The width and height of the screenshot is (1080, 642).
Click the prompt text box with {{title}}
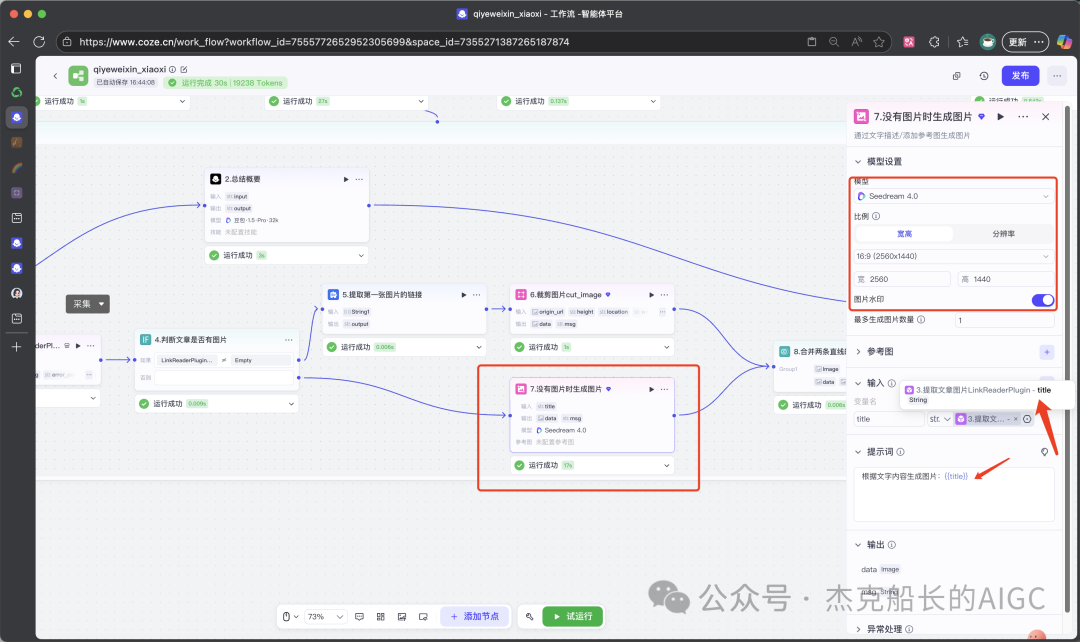(x=954, y=495)
